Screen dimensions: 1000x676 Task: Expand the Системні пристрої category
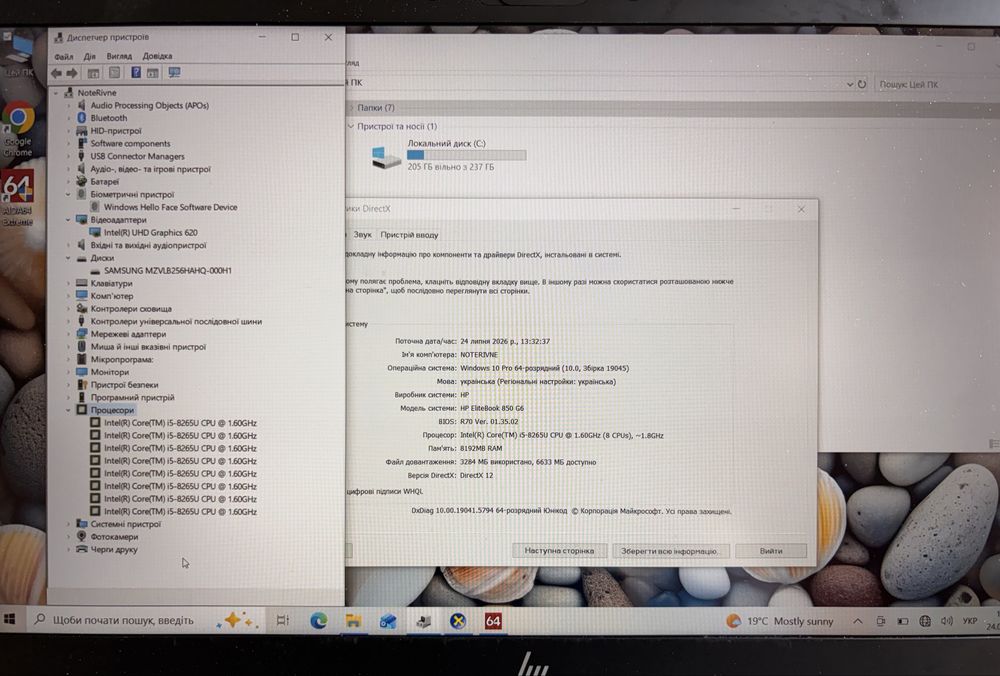coord(68,524)
